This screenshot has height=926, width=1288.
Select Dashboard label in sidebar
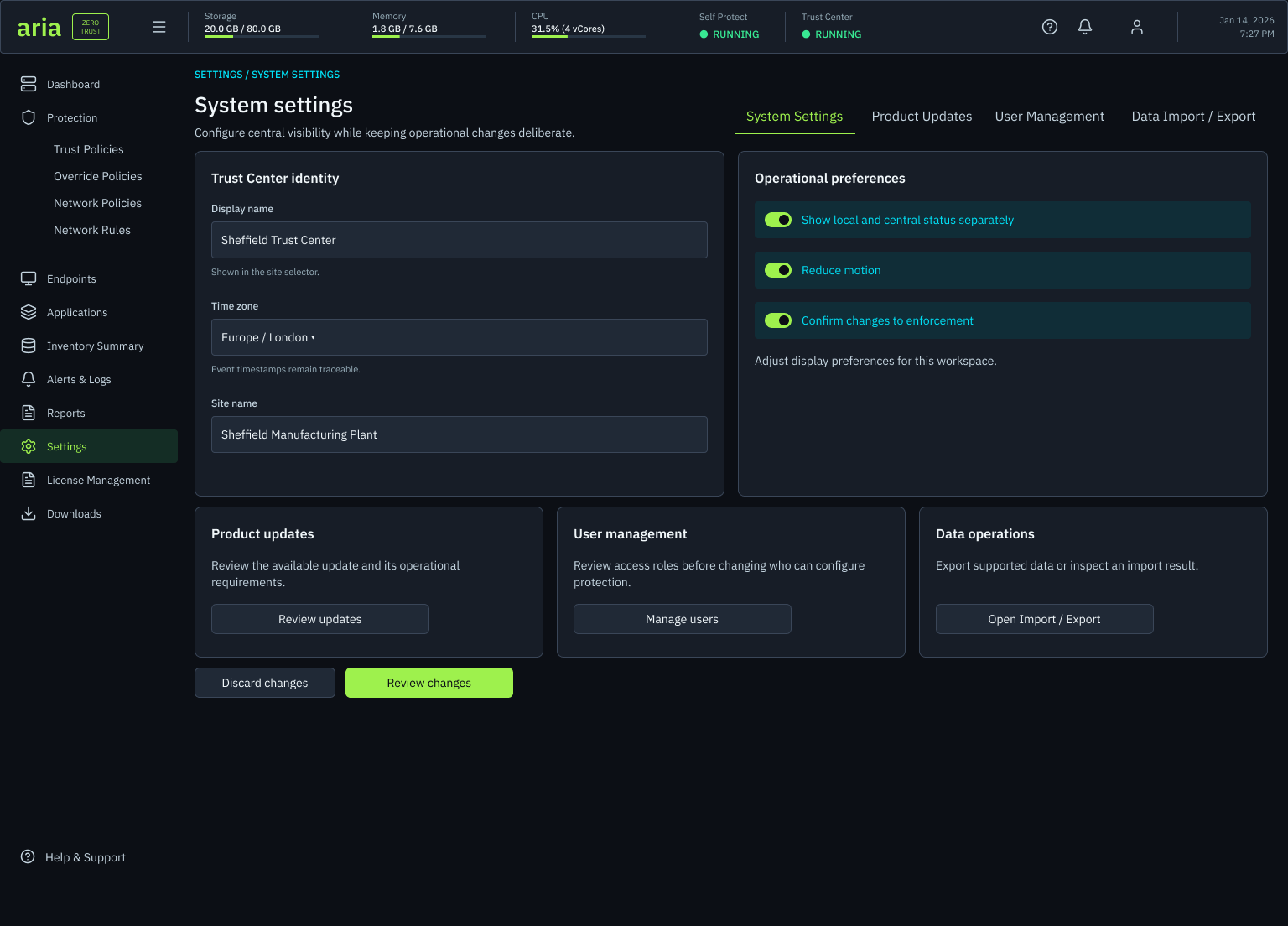[x=74, y=84]
